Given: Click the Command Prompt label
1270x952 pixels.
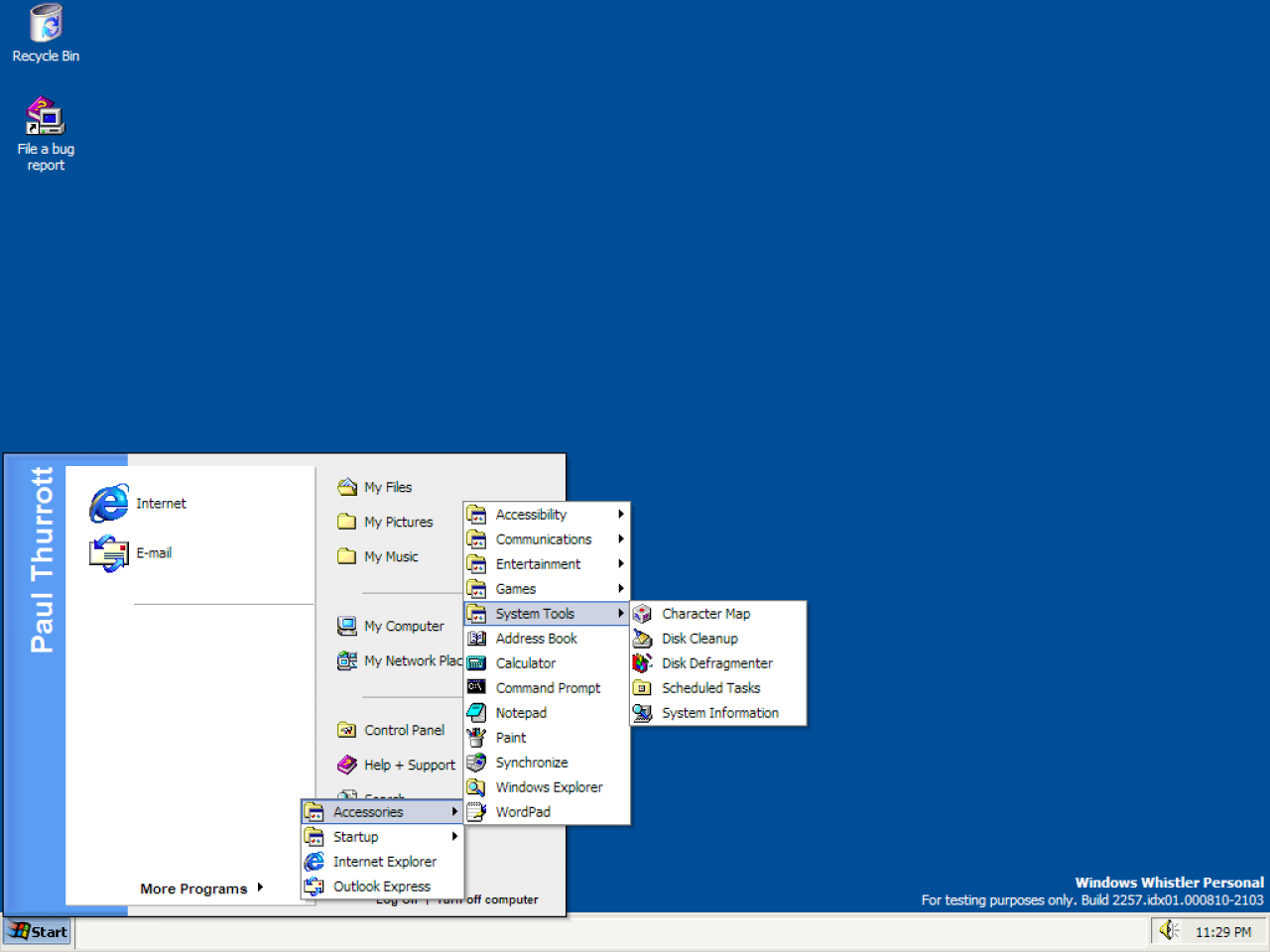Looking at the screenshot, I should pos(548,688).
